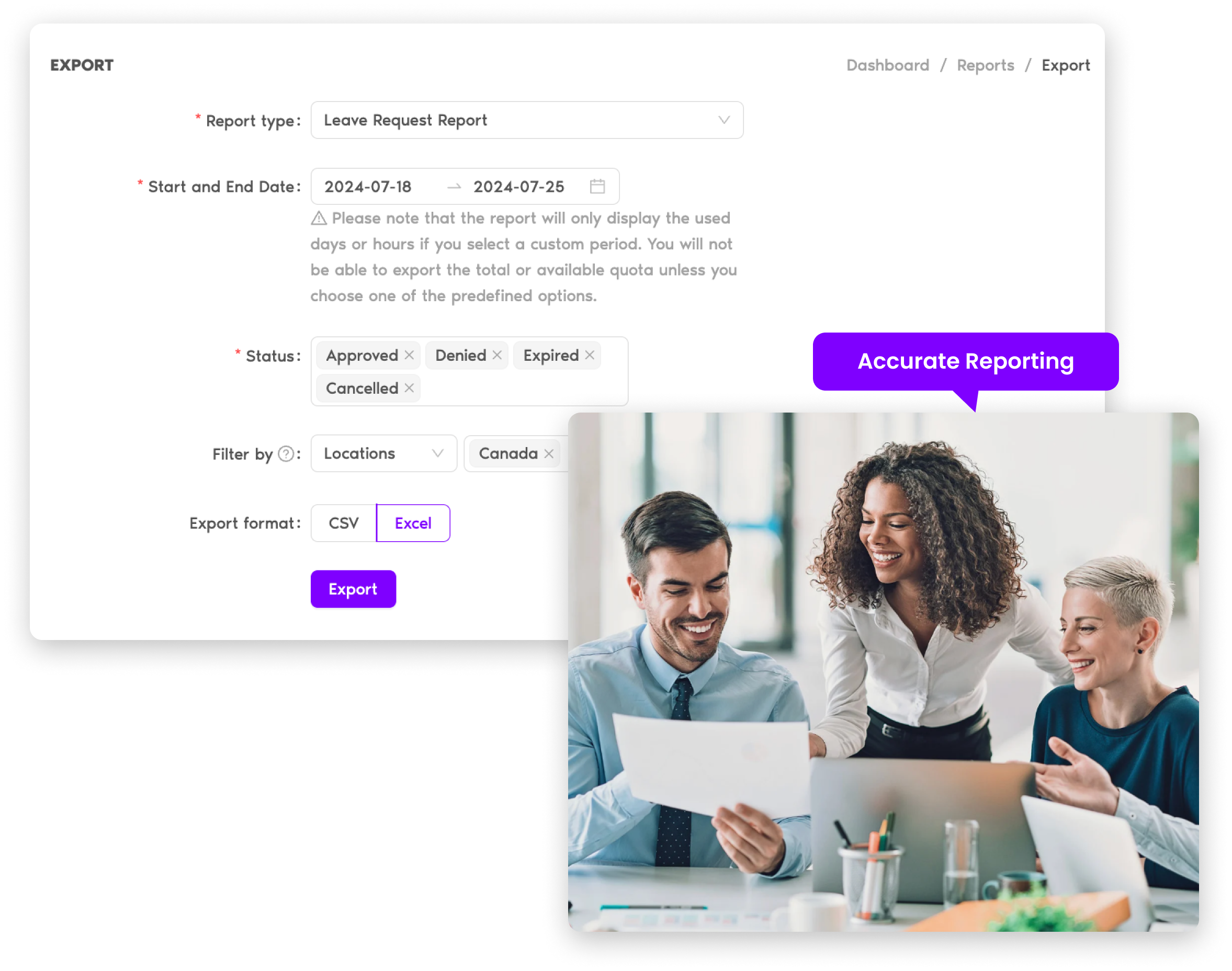Remove the Expired status tag
The width and height of the screenshot is (1232, 971).
[591, 355]
